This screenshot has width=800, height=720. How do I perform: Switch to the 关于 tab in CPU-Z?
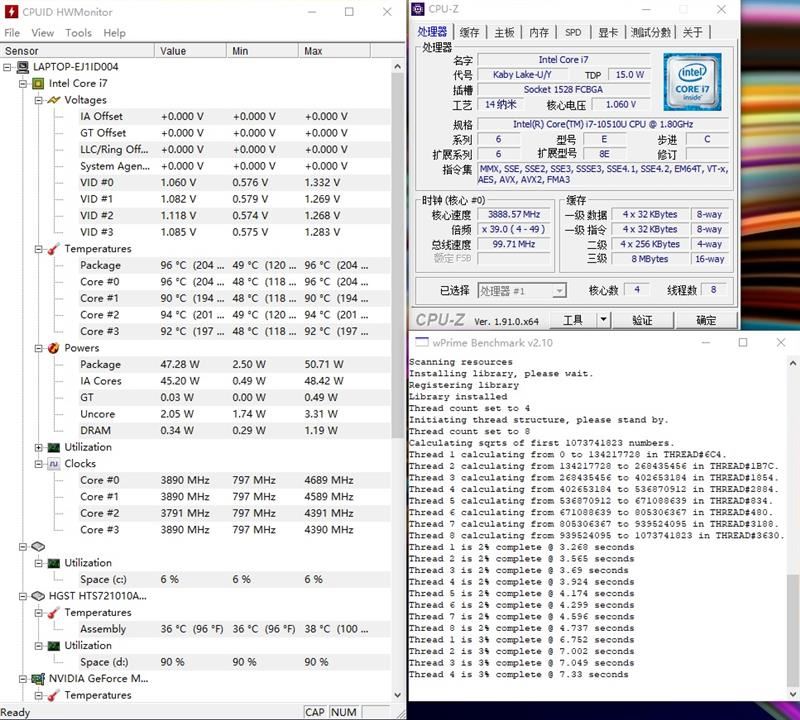point(692,32)
